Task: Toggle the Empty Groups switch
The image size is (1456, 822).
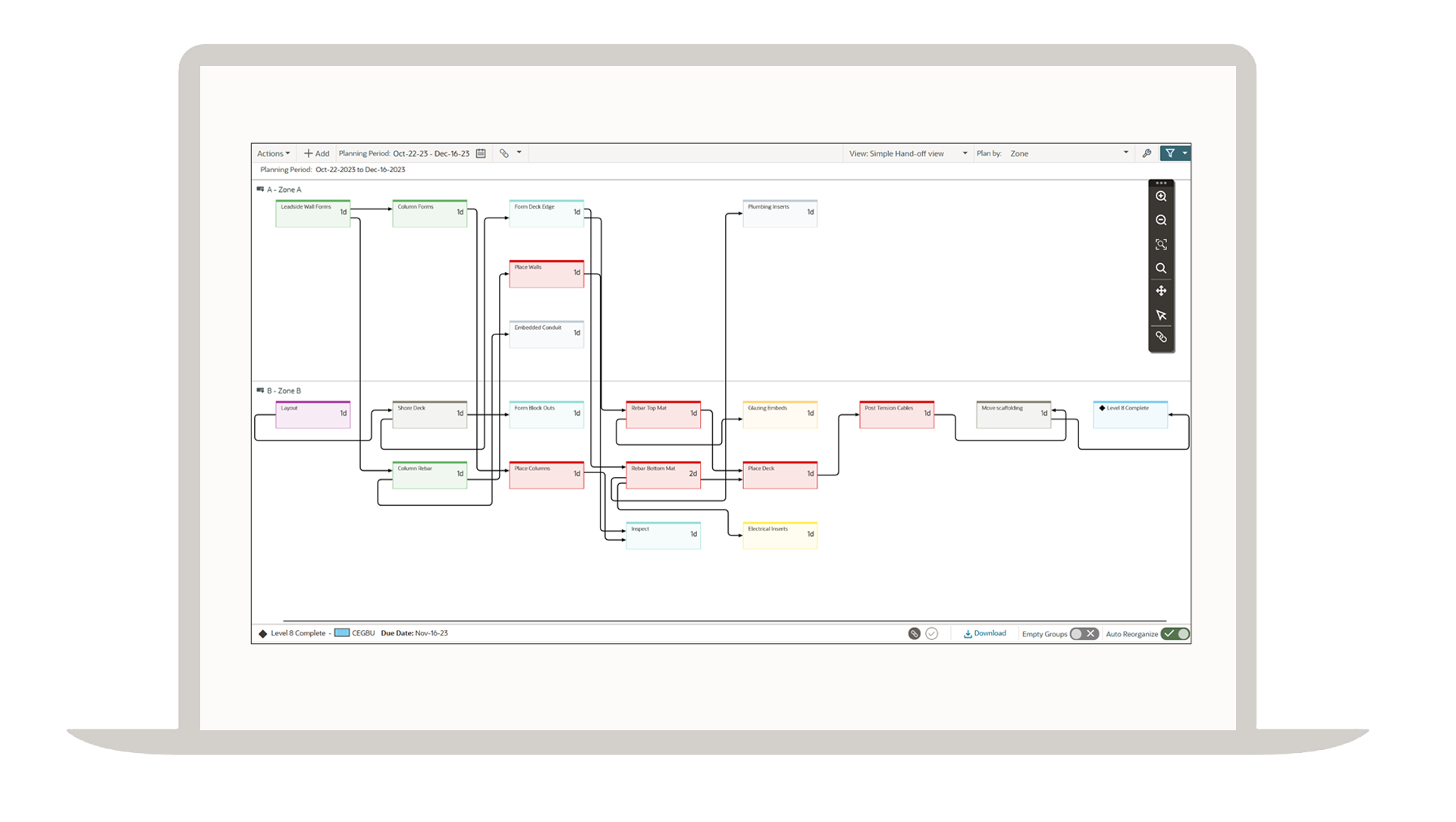Action: click(1084, 634)
